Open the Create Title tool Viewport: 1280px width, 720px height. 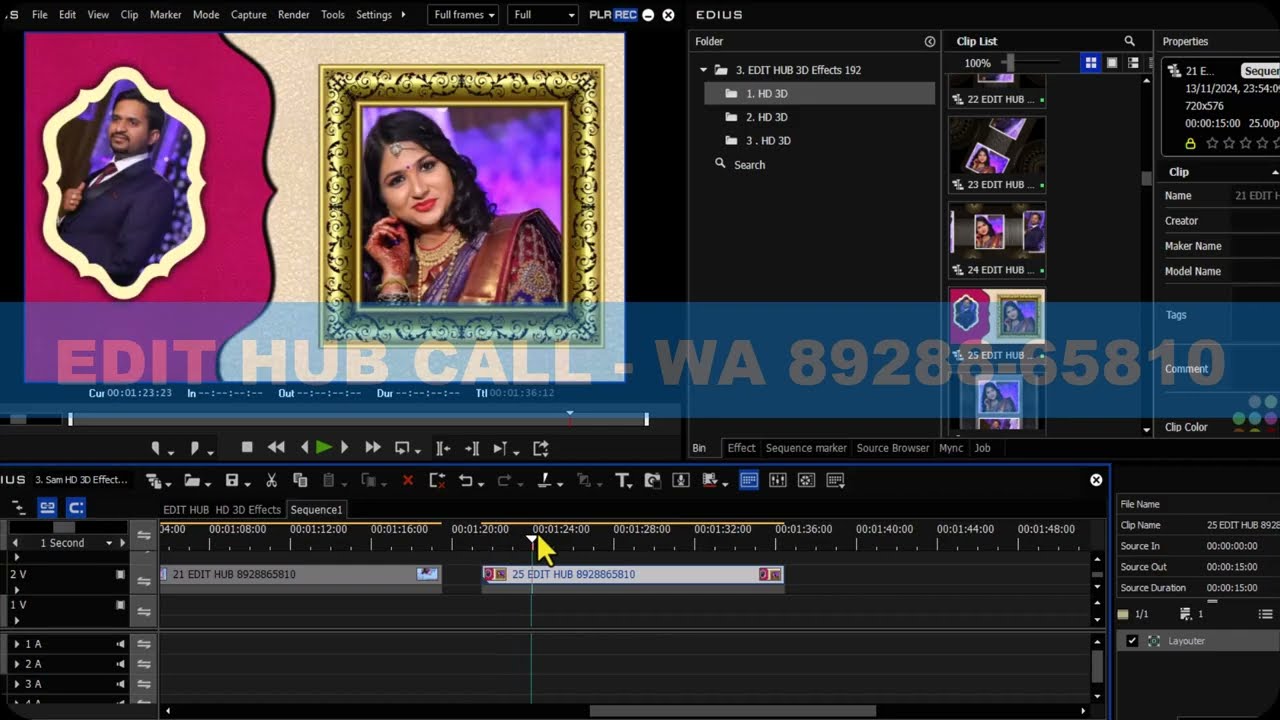click(623, 481)
